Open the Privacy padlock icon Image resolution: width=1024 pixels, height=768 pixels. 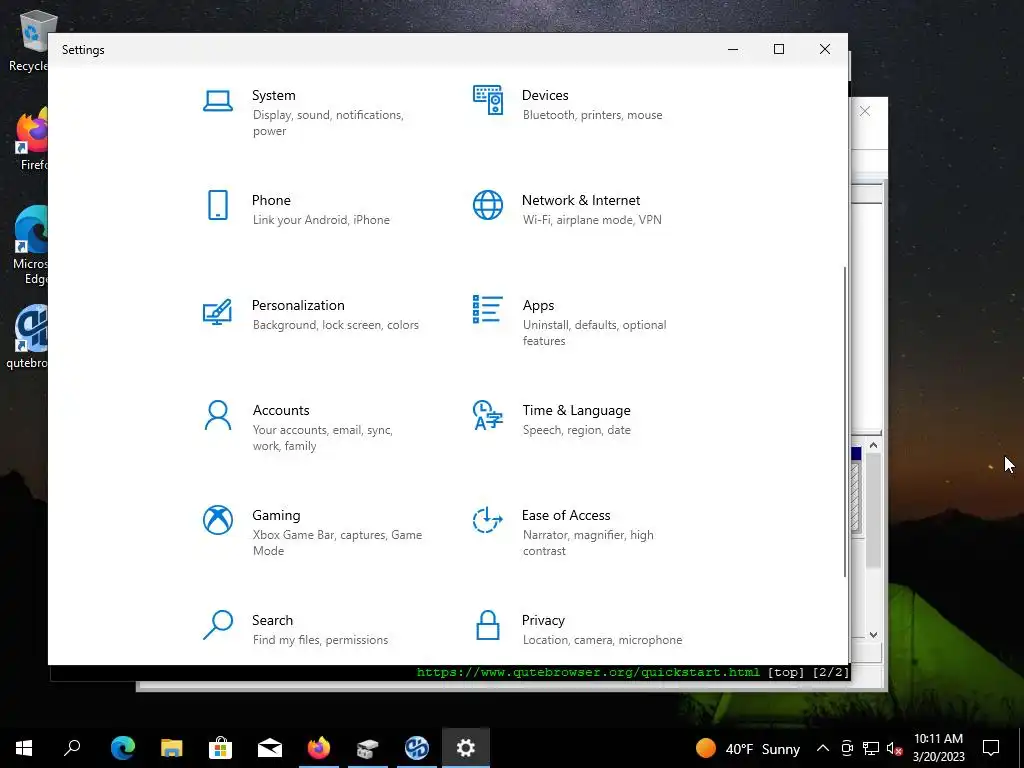[x=488, y=625]
